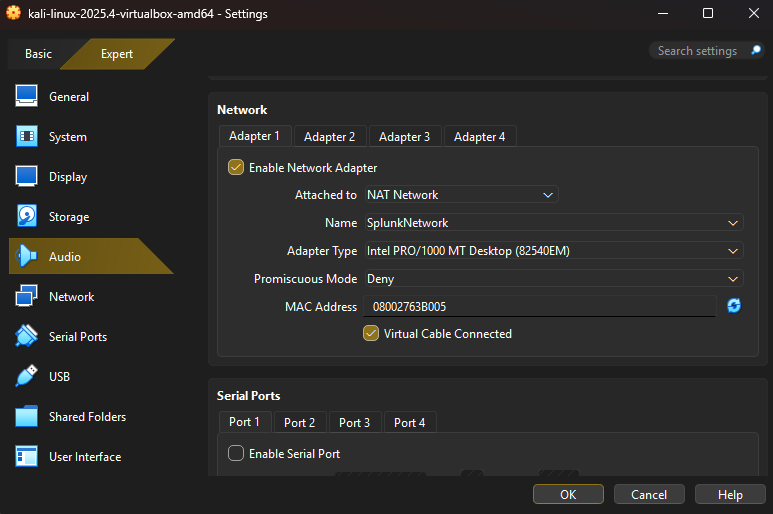The height and width of the screenshot is (514, 773).
Task: Open the Storage disk icon
Action: point(26,216)
